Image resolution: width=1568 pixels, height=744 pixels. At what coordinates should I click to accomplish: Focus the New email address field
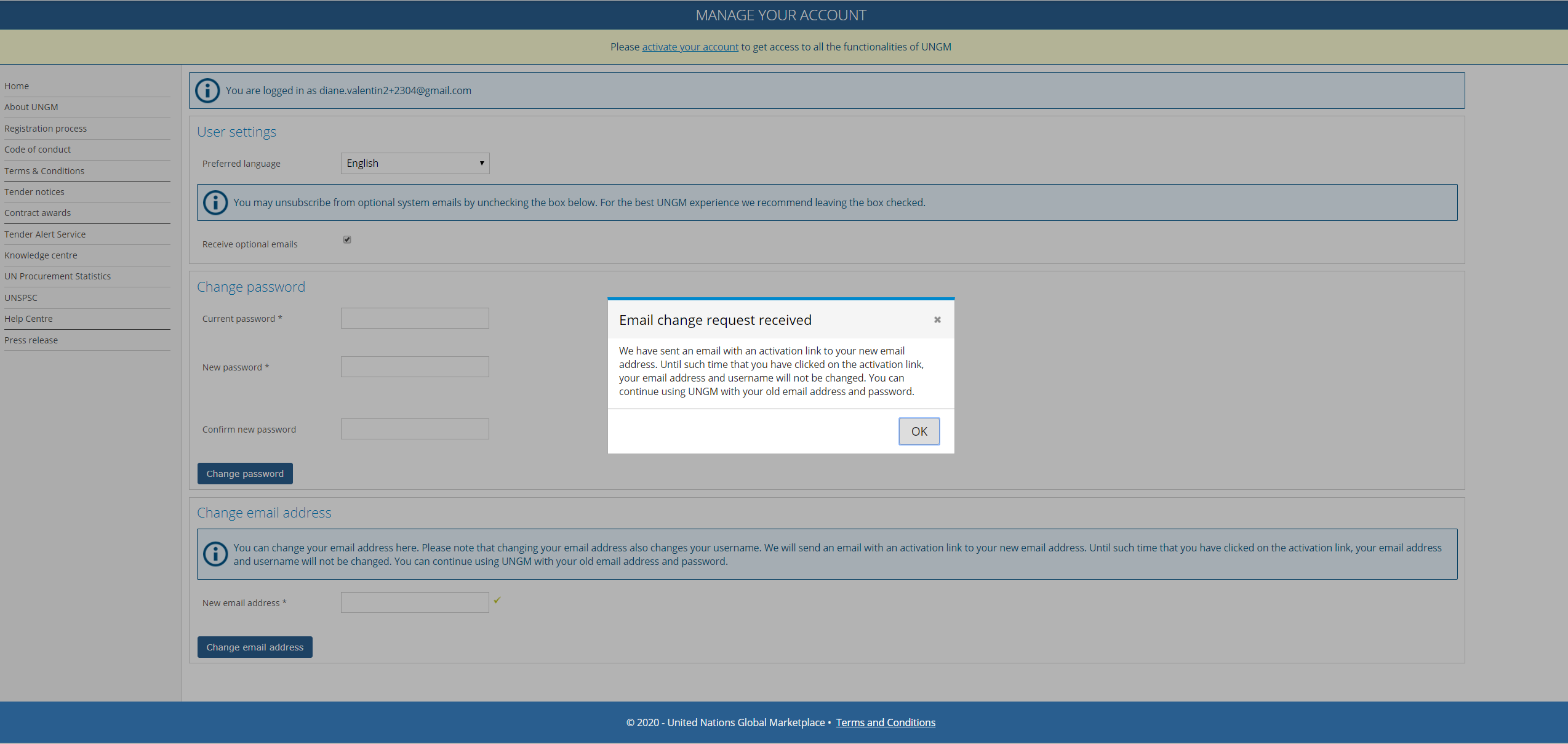click(415, 602)
